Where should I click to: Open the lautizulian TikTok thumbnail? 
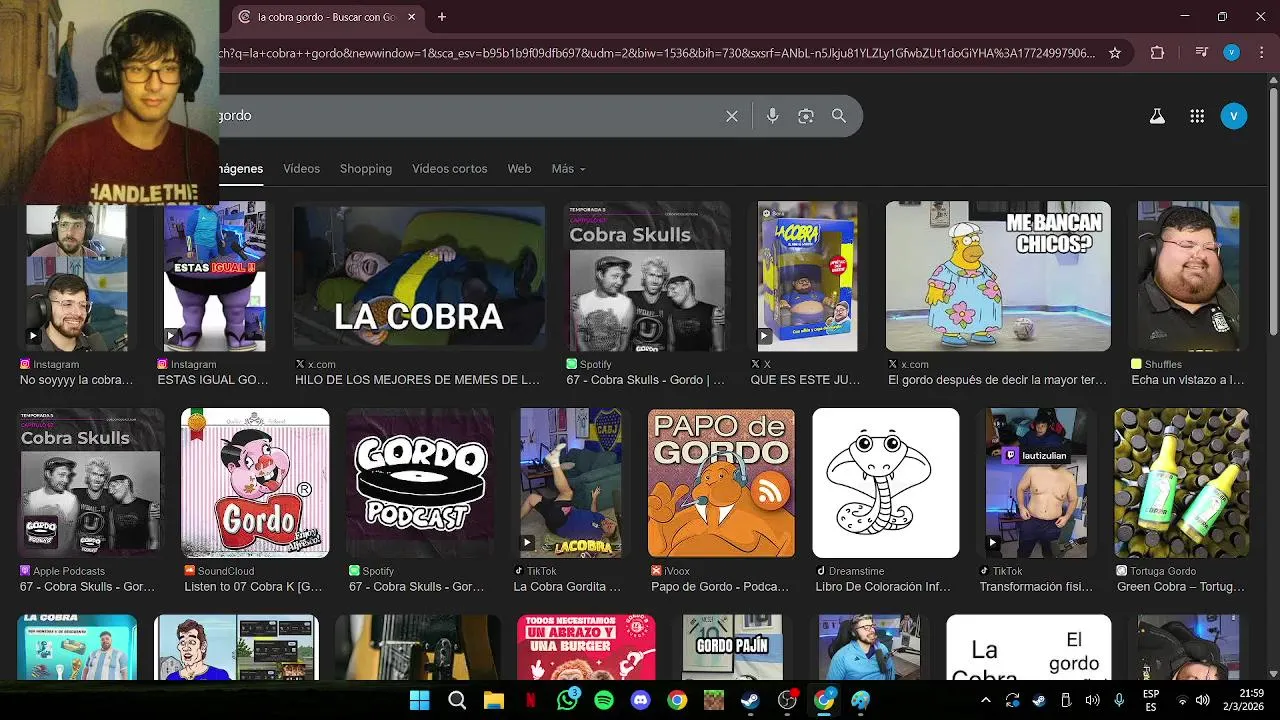[x=1036, y=483]
